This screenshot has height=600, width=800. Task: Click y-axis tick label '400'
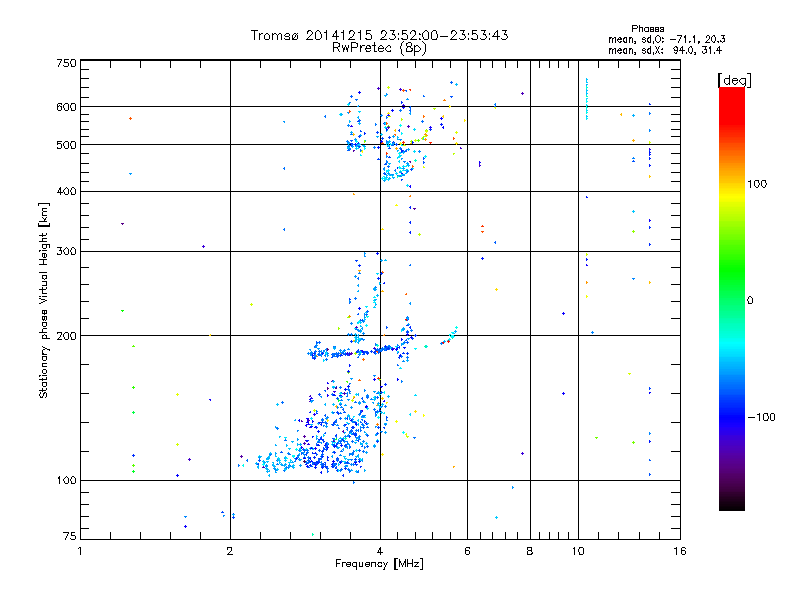pos(66,192)
